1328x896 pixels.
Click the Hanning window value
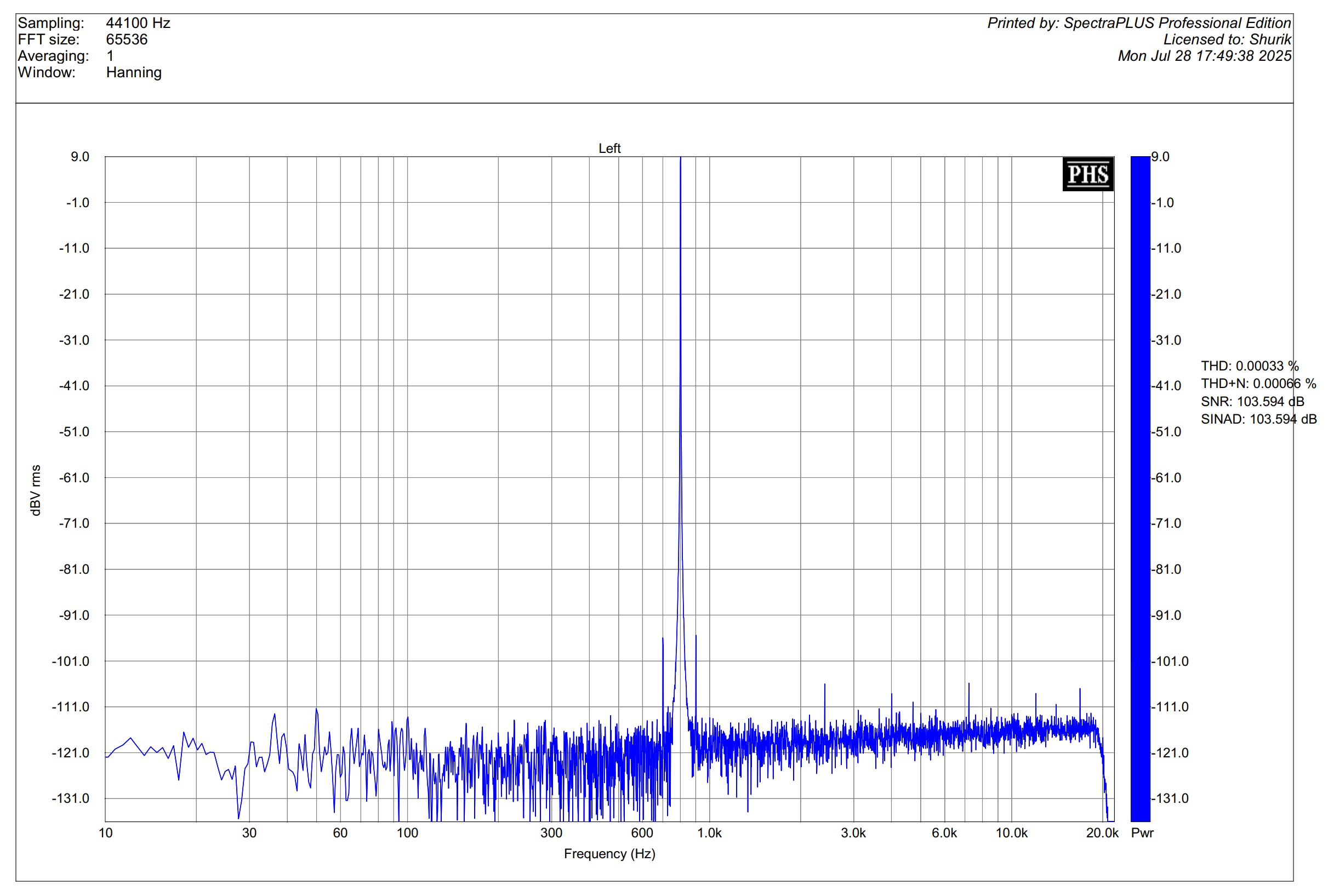[x=134, y=72]
